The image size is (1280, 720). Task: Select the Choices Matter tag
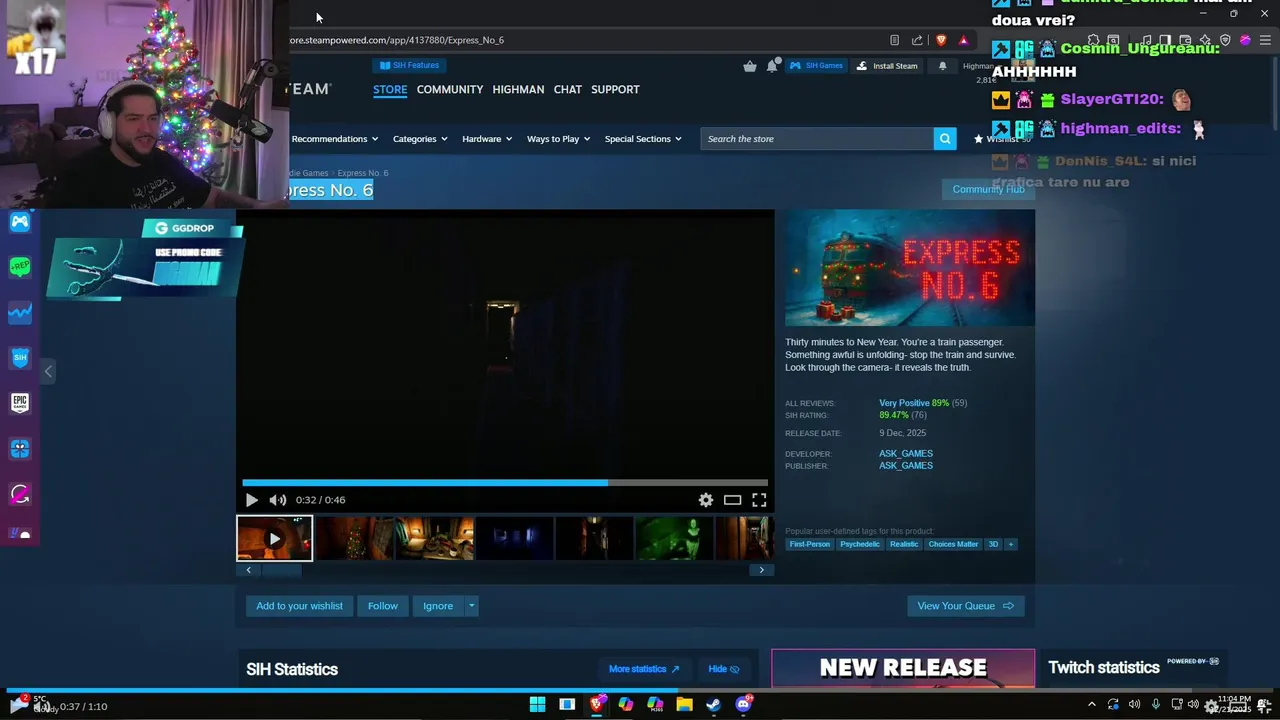pyautogui.click(x=953, y=544)
